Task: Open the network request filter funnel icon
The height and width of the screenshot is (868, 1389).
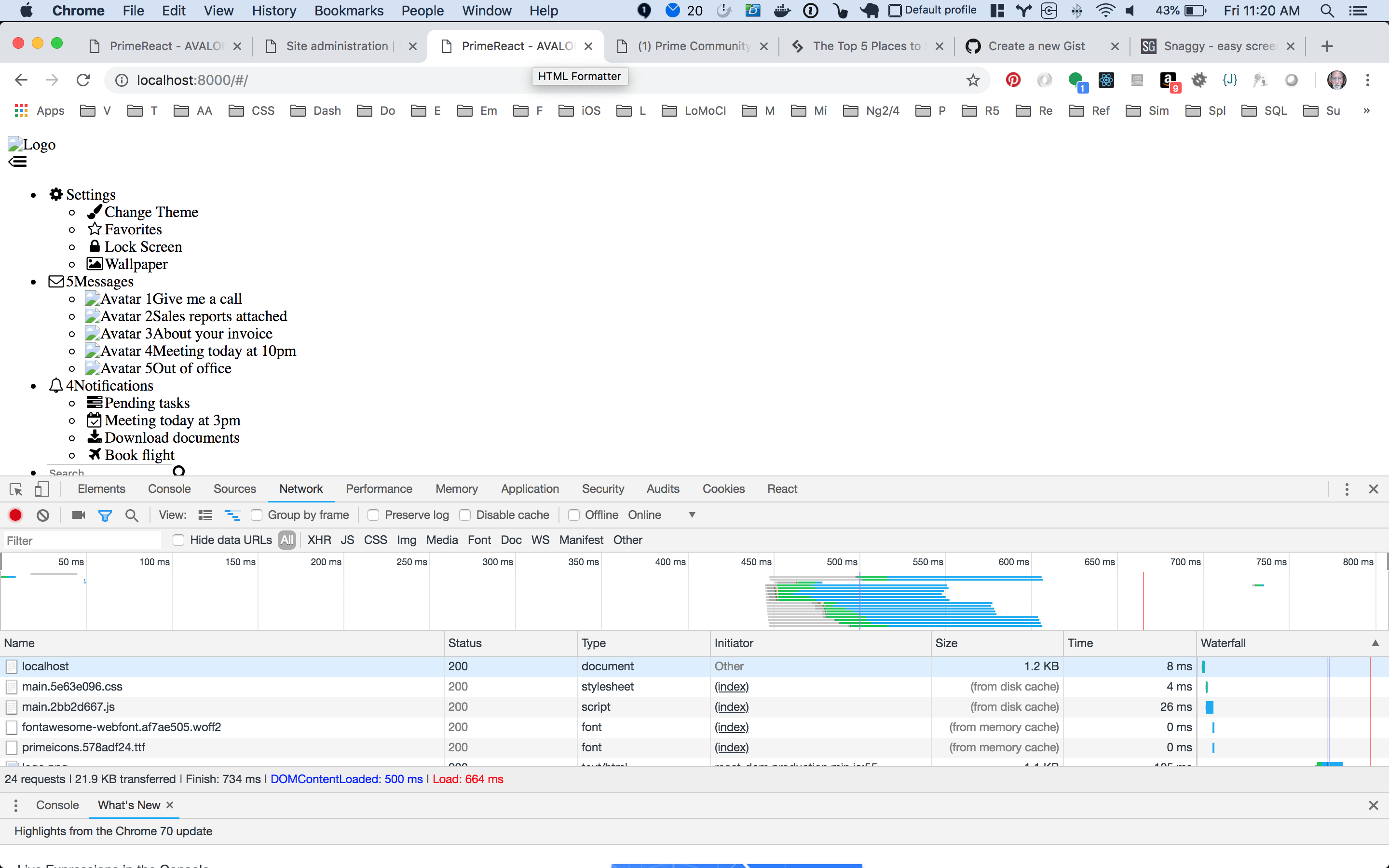Action: click(105, 515)
